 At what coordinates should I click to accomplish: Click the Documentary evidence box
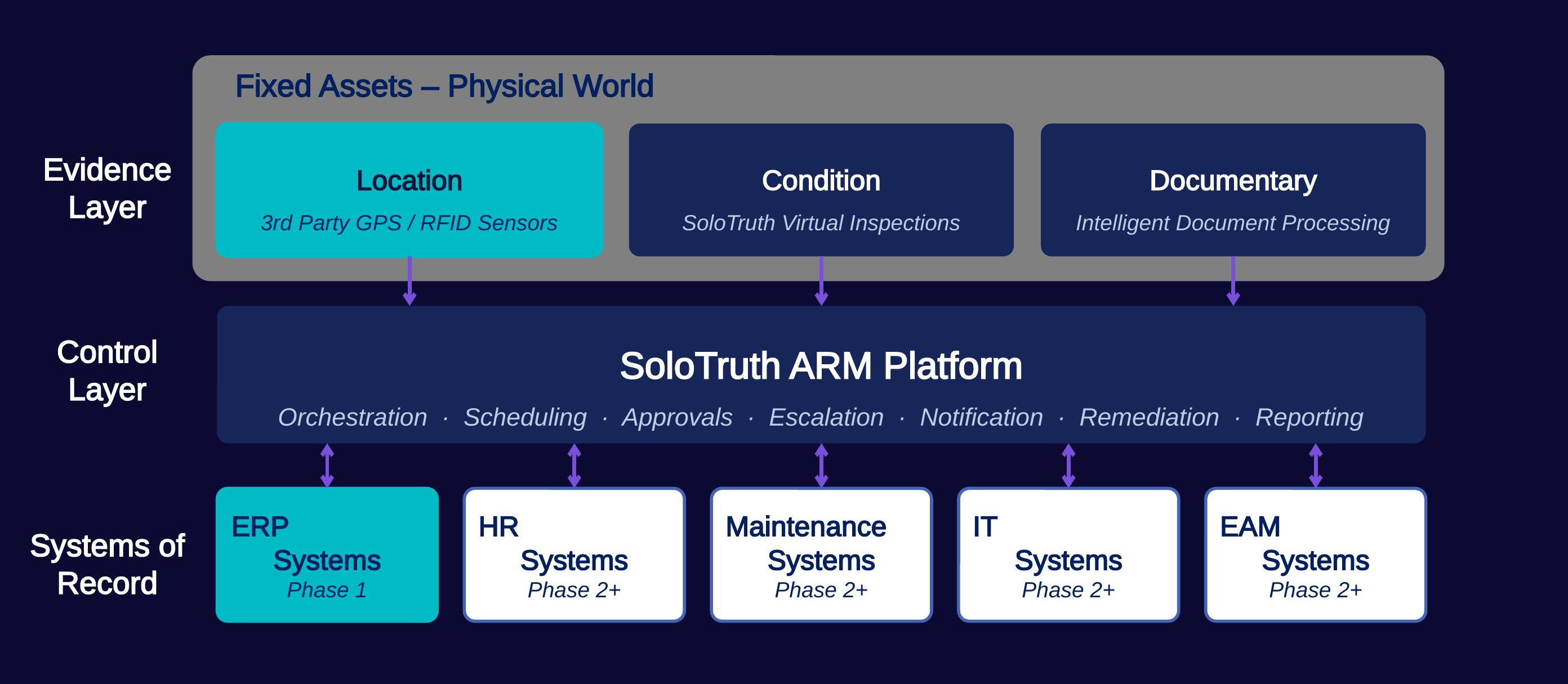[1233, 190]
